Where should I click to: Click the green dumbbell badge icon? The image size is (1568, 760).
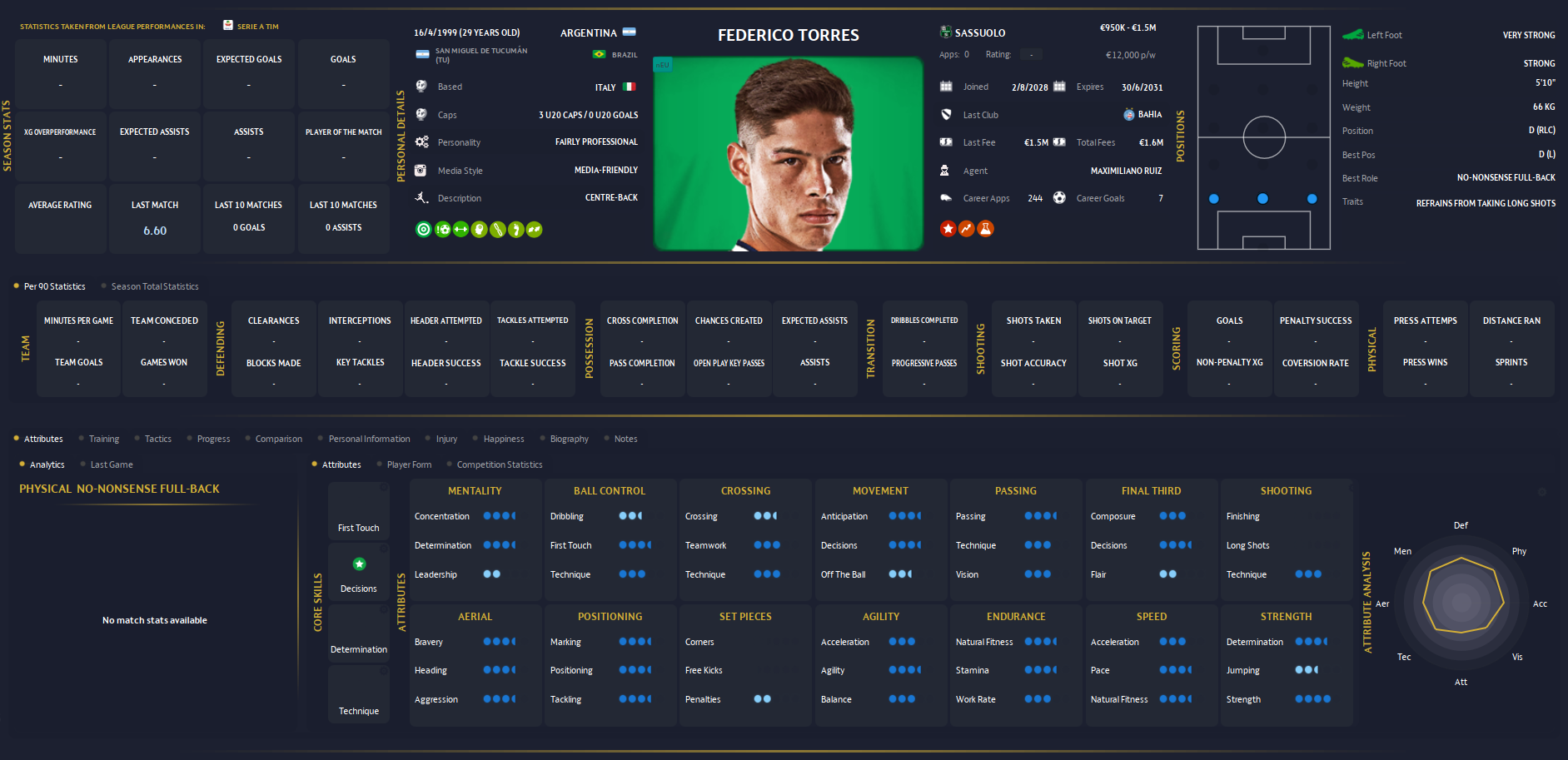(460, 230)
